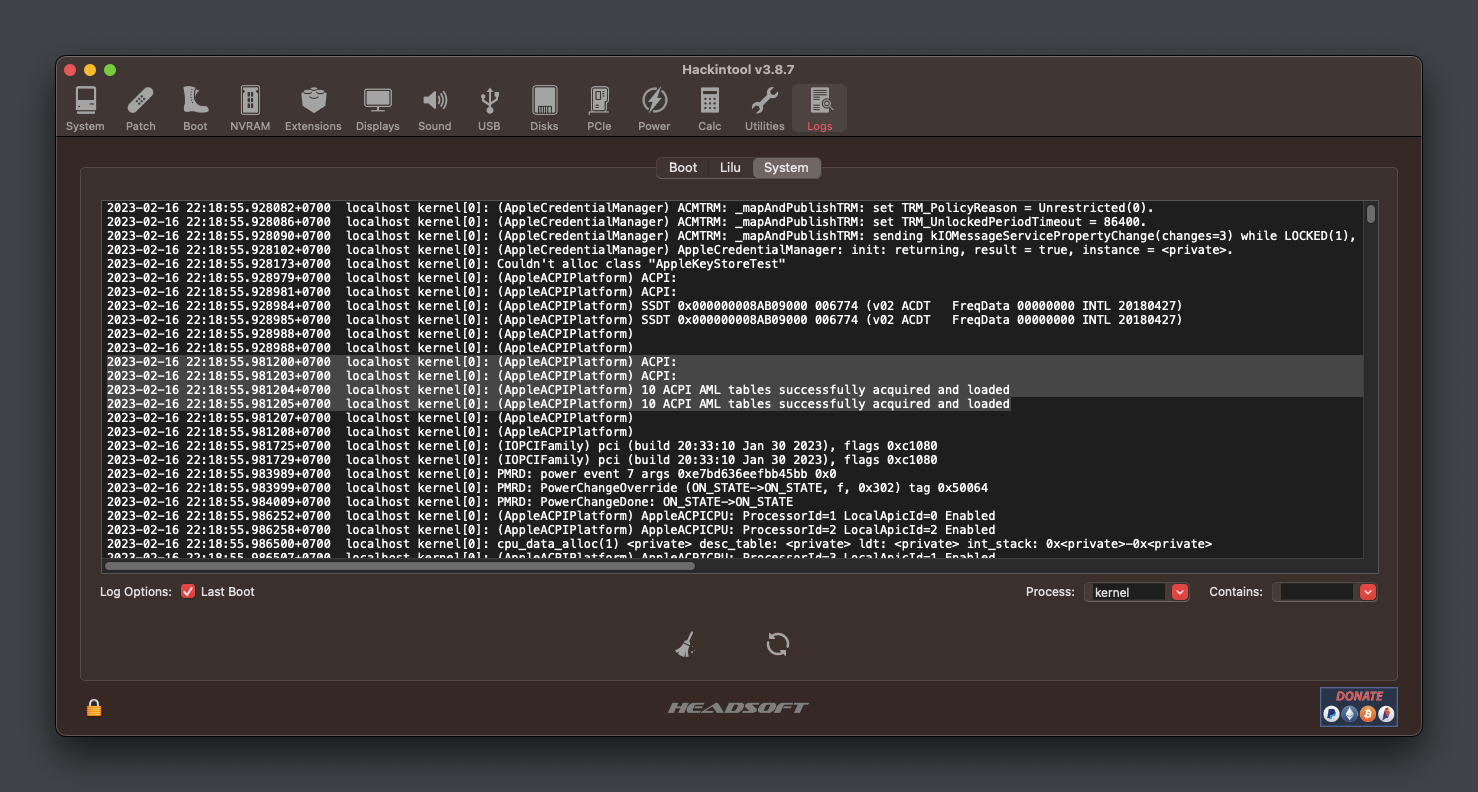Click the HEADSOFT logo
The width and height of the screenshot is (1478, 792).
(739, 708)
